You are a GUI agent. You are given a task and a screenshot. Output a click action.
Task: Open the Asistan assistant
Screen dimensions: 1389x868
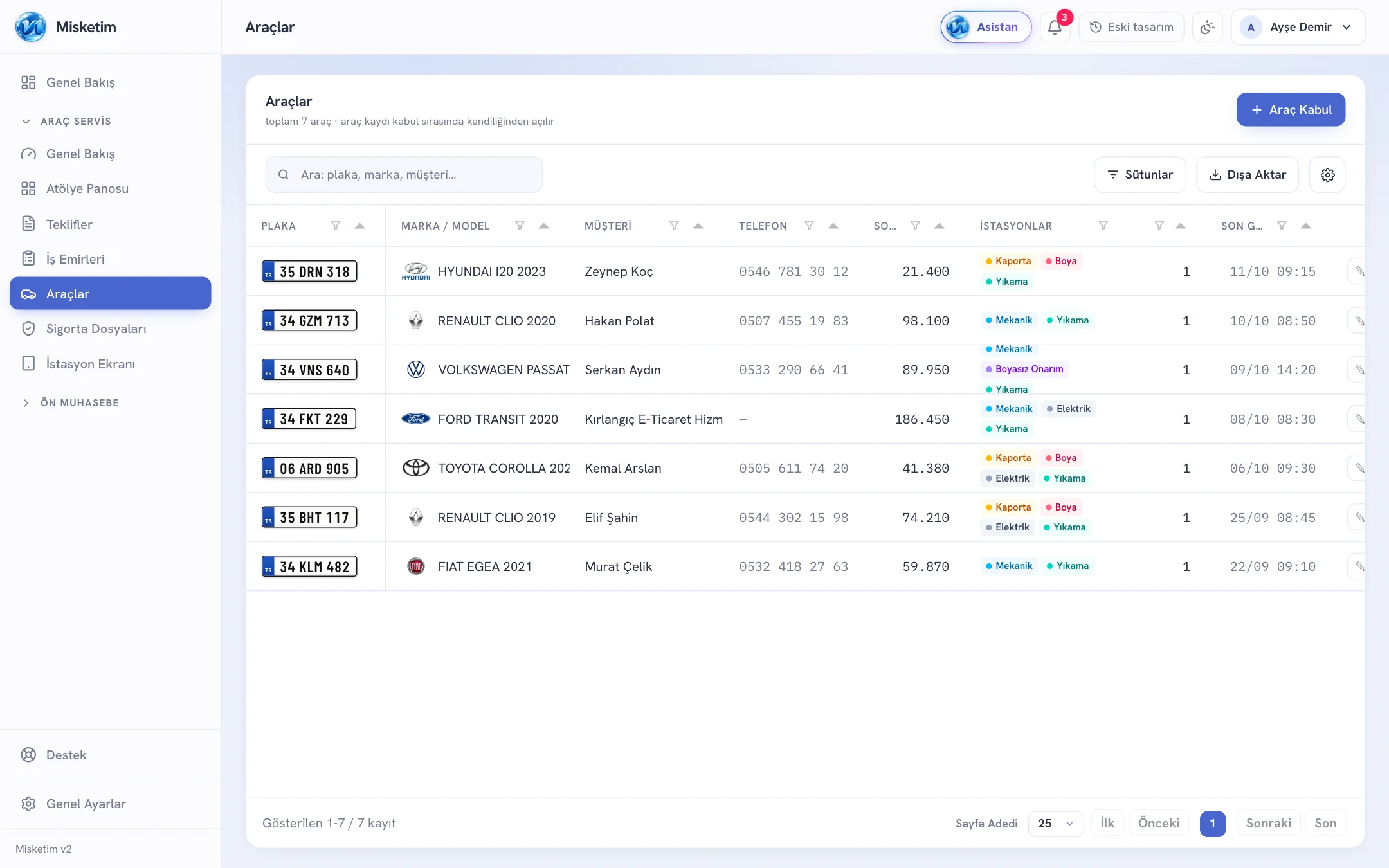[x=986, y=27]
